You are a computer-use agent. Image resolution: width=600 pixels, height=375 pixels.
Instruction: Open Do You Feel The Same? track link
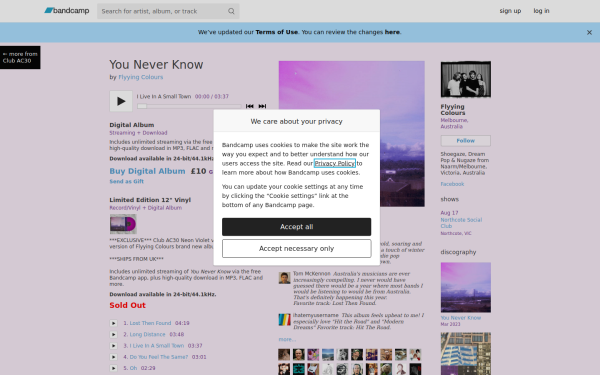pyautogui.click(x=159, y=357)
